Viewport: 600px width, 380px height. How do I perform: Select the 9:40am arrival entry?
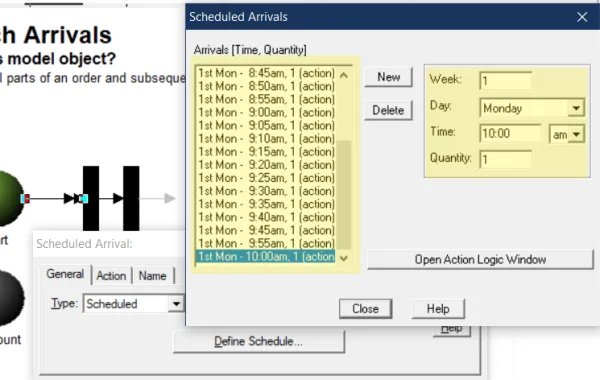tap(266, 217)
